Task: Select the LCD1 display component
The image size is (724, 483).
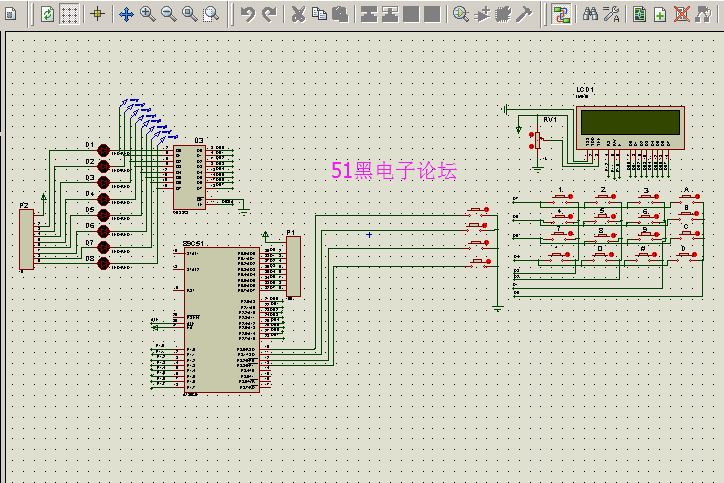Action: coord(630,127)
